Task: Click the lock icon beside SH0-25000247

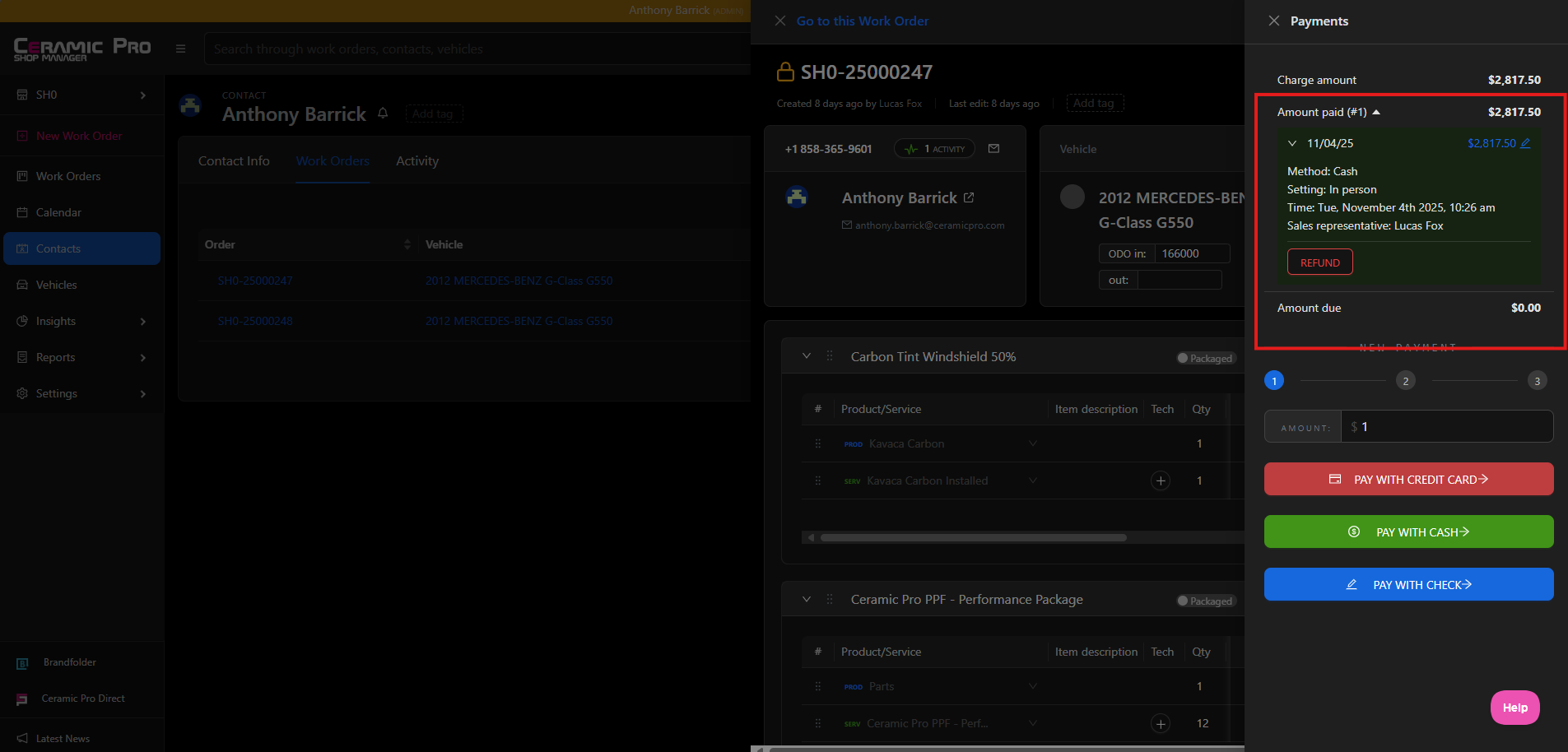Action: click(786, 72)
